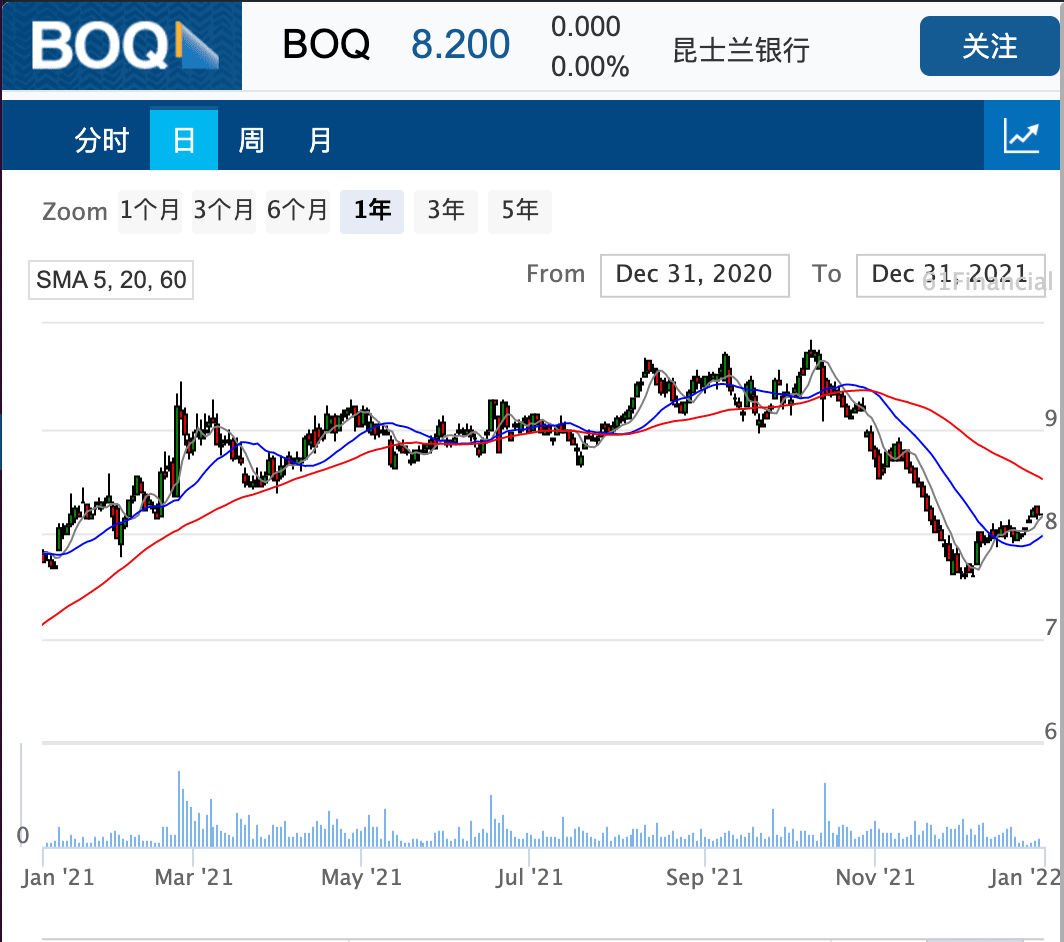1064x942 pixels.
Task: Follow the stock with 关注 button
Action: (x=989, y=46)
